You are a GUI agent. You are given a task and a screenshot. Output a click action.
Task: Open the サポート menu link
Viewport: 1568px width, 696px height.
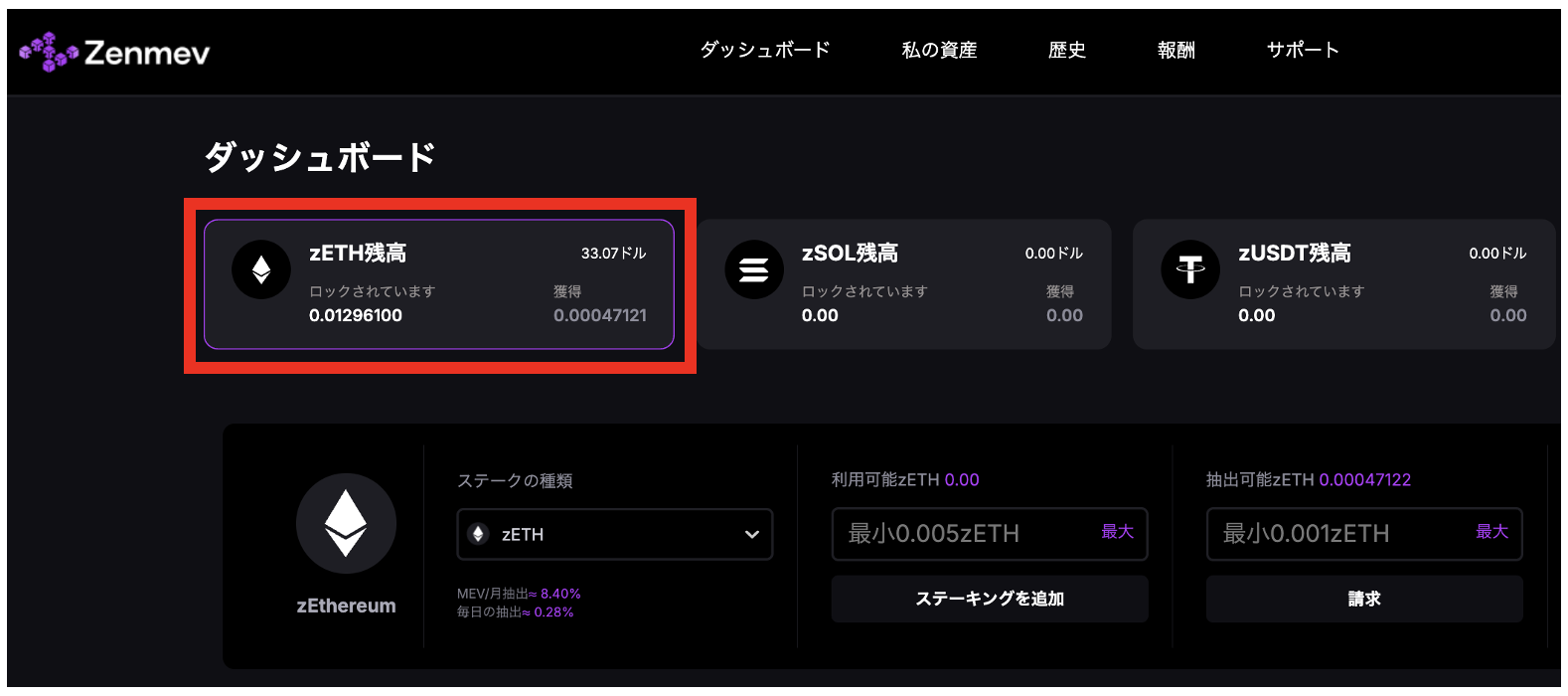(1302, 50)
